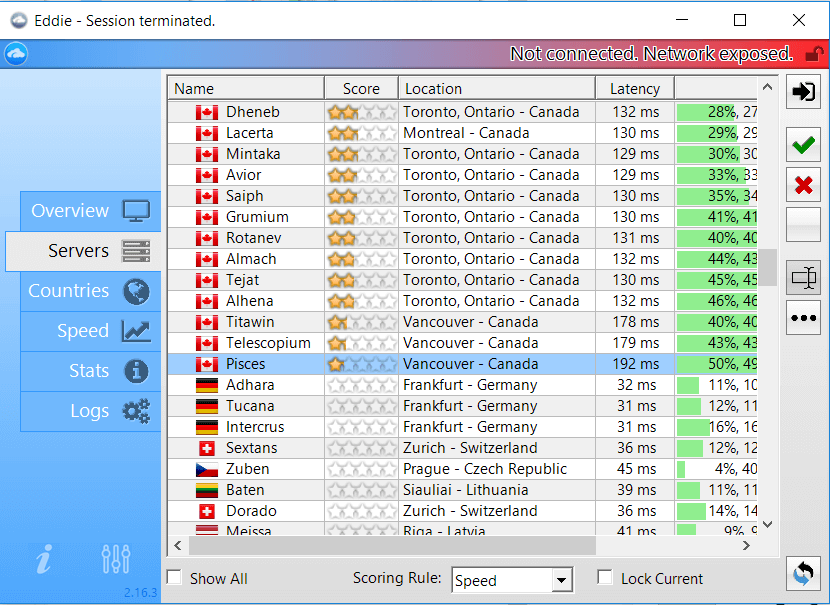Select the Baten Lithuania server
The height and width of the screenshot is (605, 830).
[x=463, y=490]
